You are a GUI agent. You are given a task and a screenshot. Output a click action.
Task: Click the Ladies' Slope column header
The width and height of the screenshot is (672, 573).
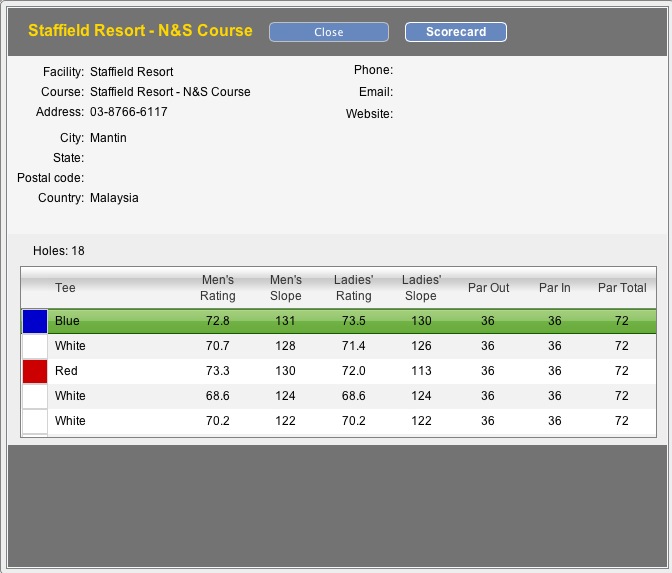point(421,288)
